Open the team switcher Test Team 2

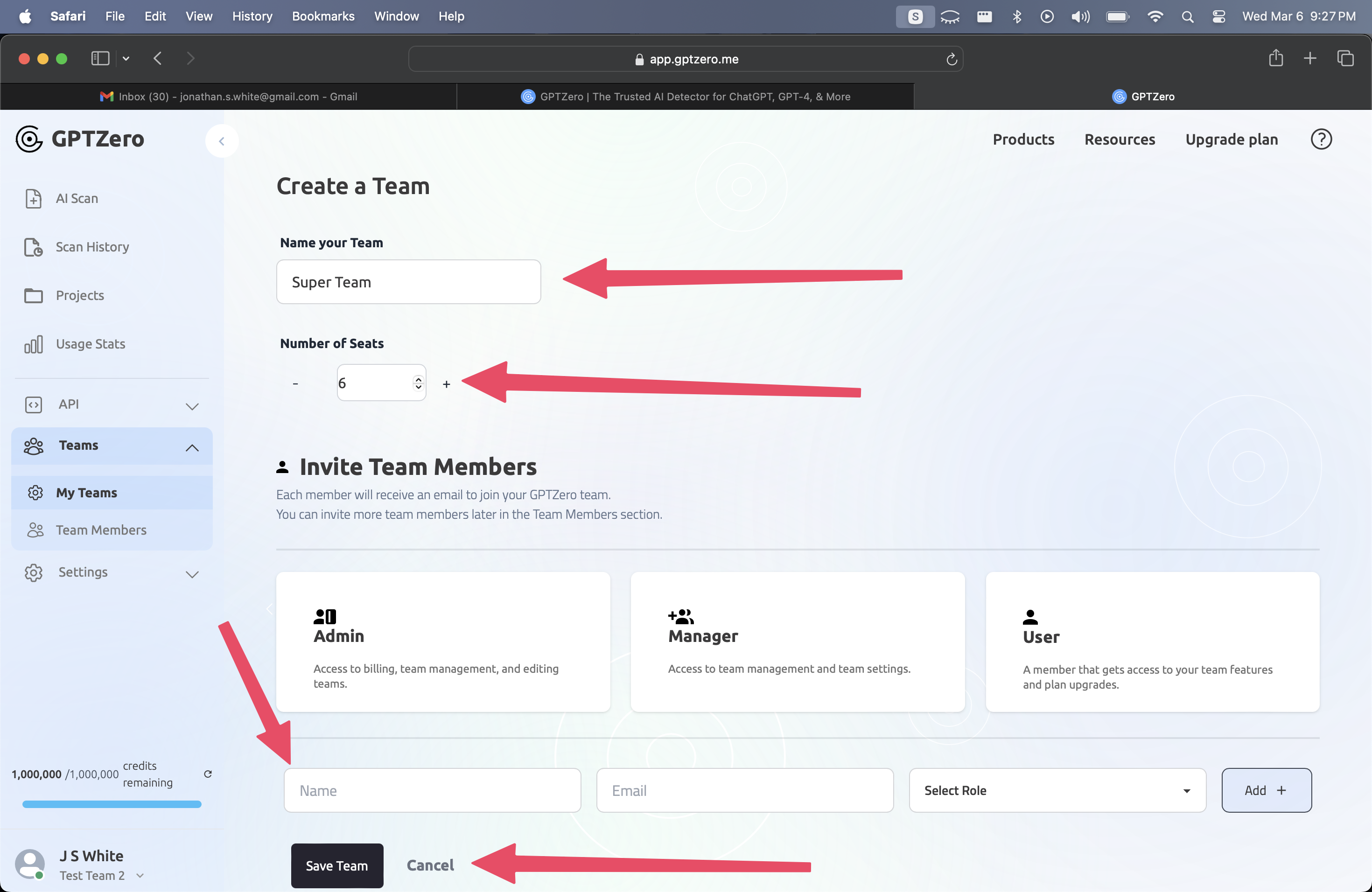tap(101, 875)
